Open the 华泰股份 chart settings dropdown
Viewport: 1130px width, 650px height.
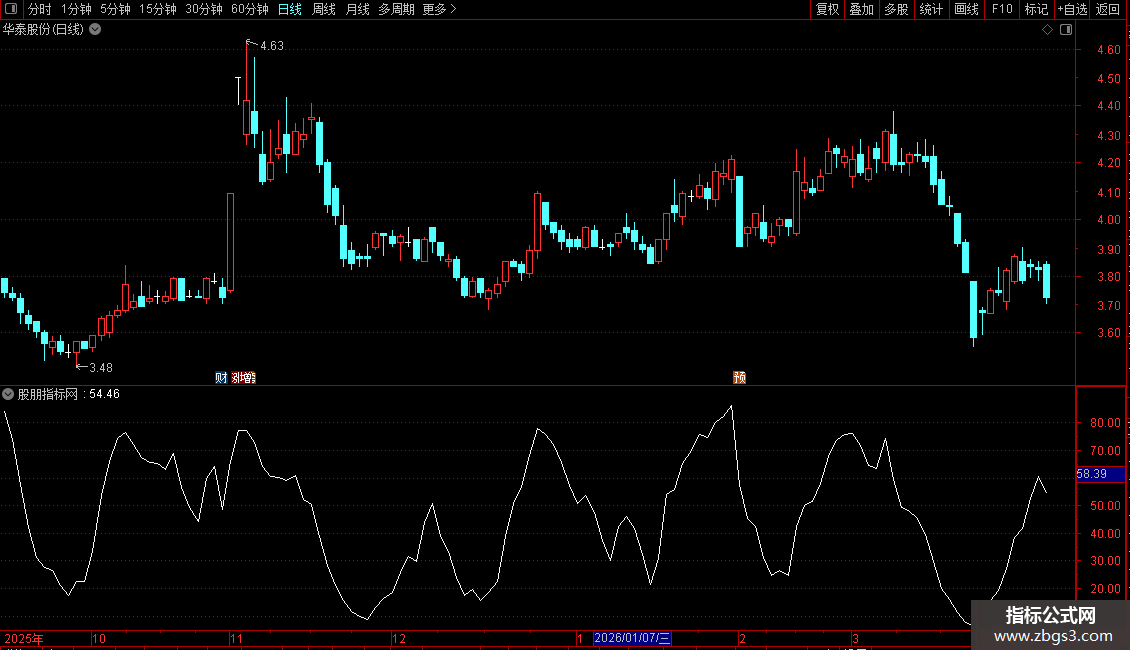95,30
